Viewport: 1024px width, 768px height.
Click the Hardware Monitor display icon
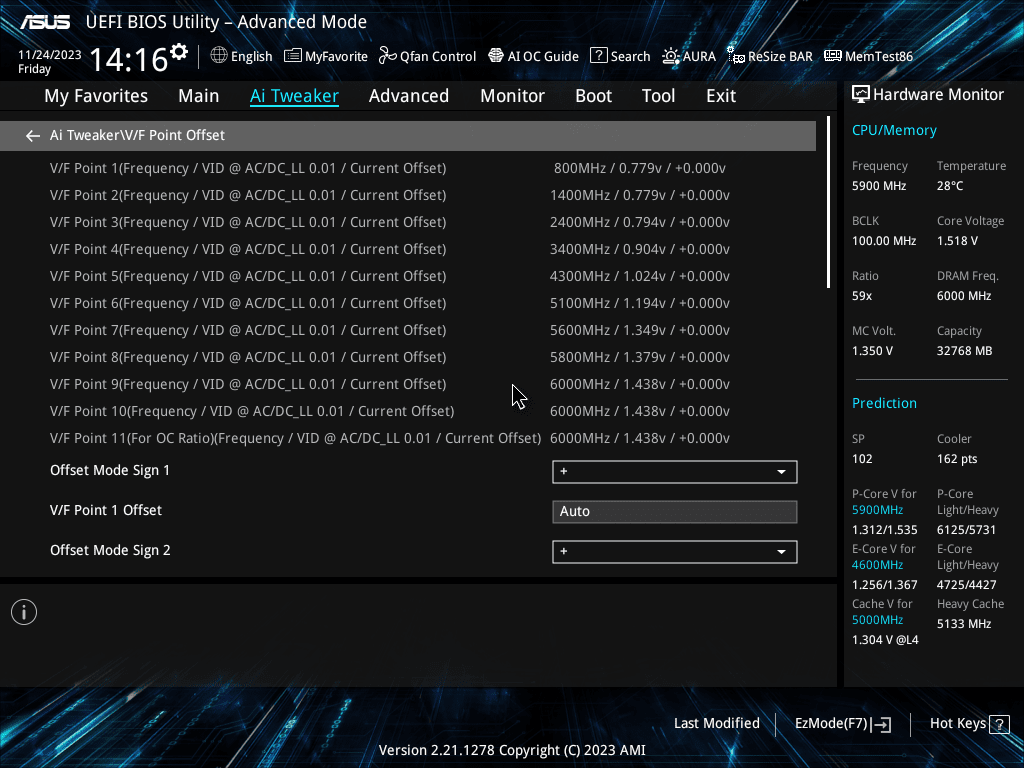pos(861,95)
